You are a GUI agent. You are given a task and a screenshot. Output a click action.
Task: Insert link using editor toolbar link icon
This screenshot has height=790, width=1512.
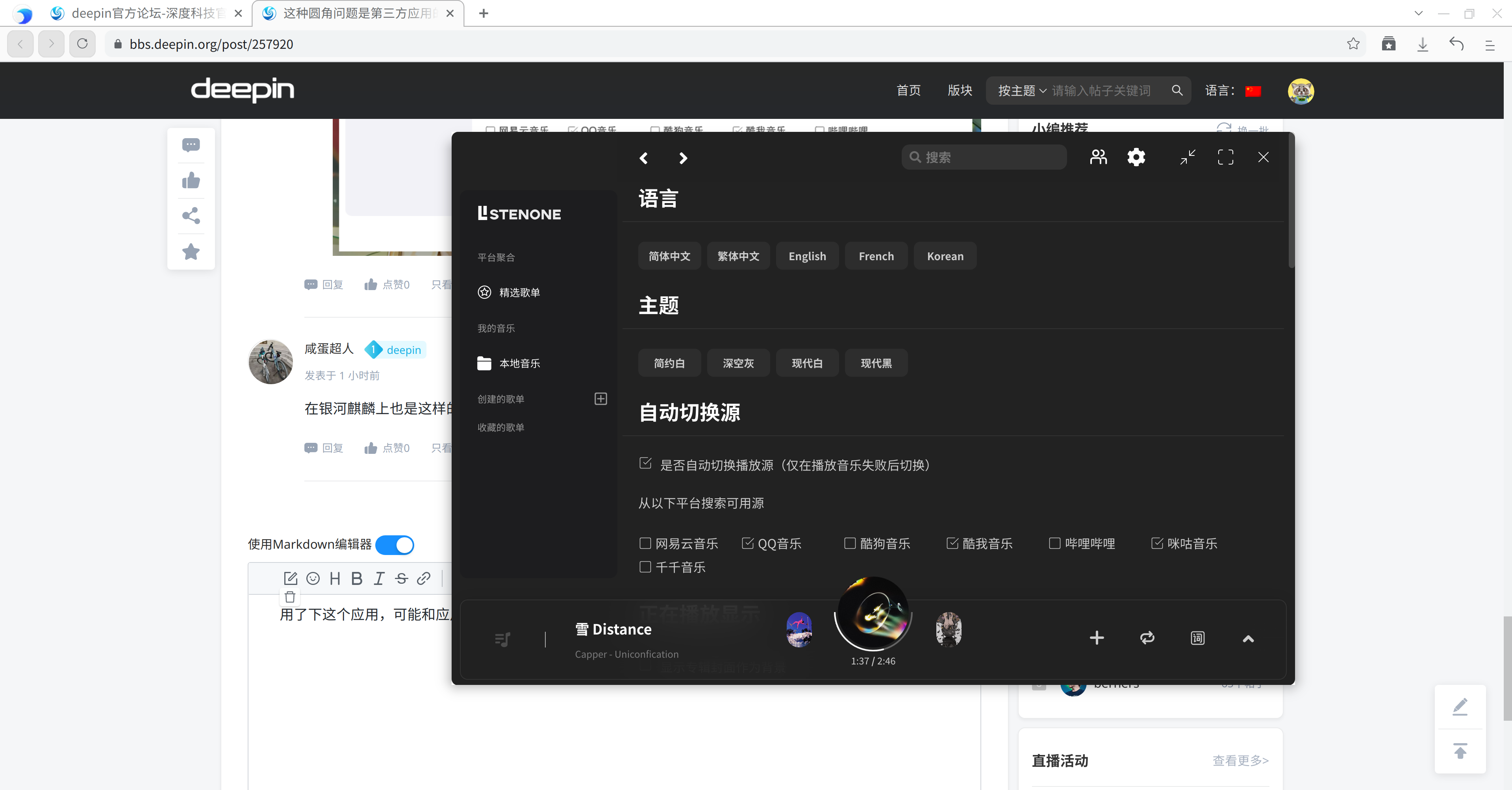[423, 579]
